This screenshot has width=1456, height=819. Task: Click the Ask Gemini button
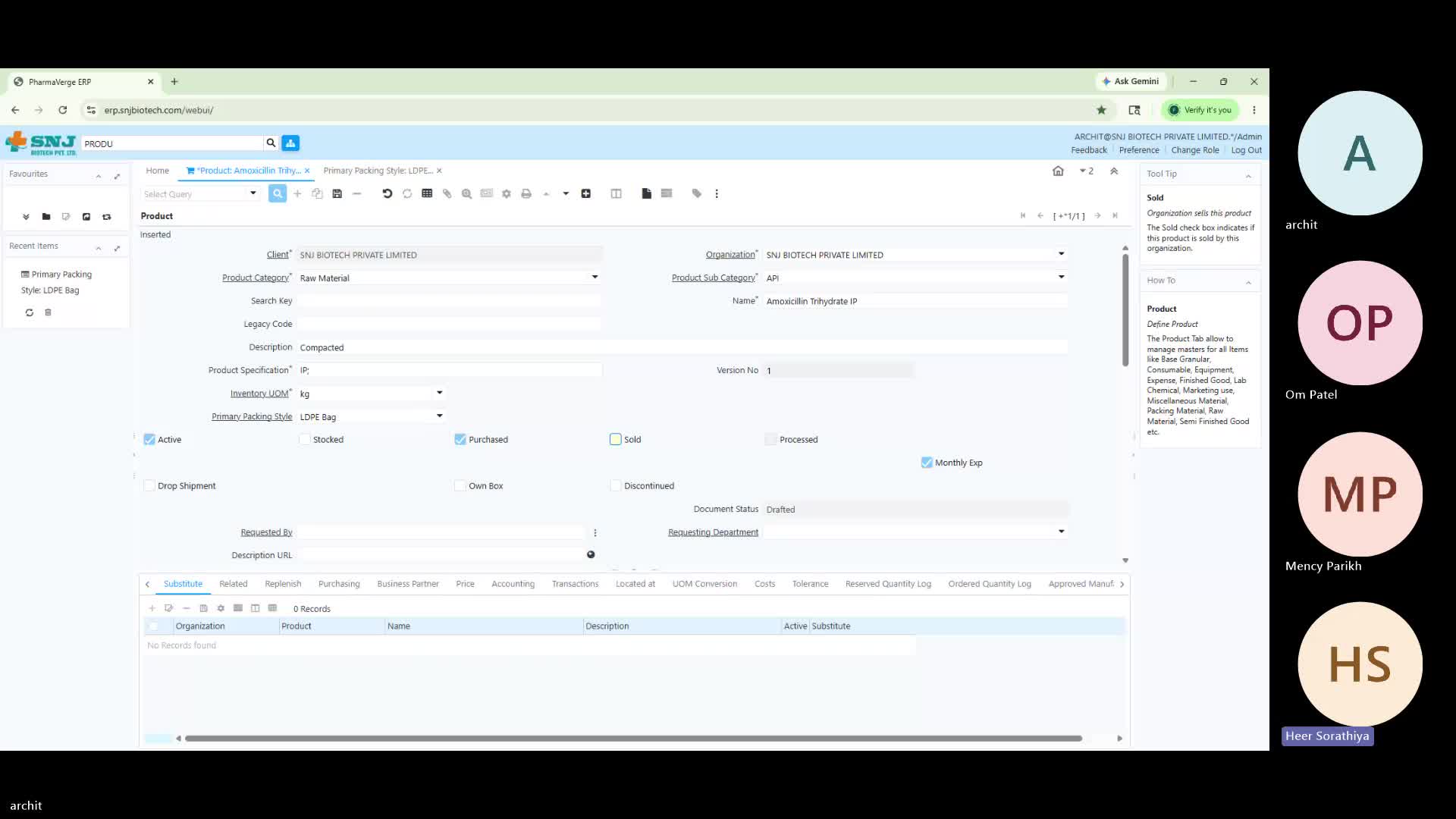click(1130, 81)
